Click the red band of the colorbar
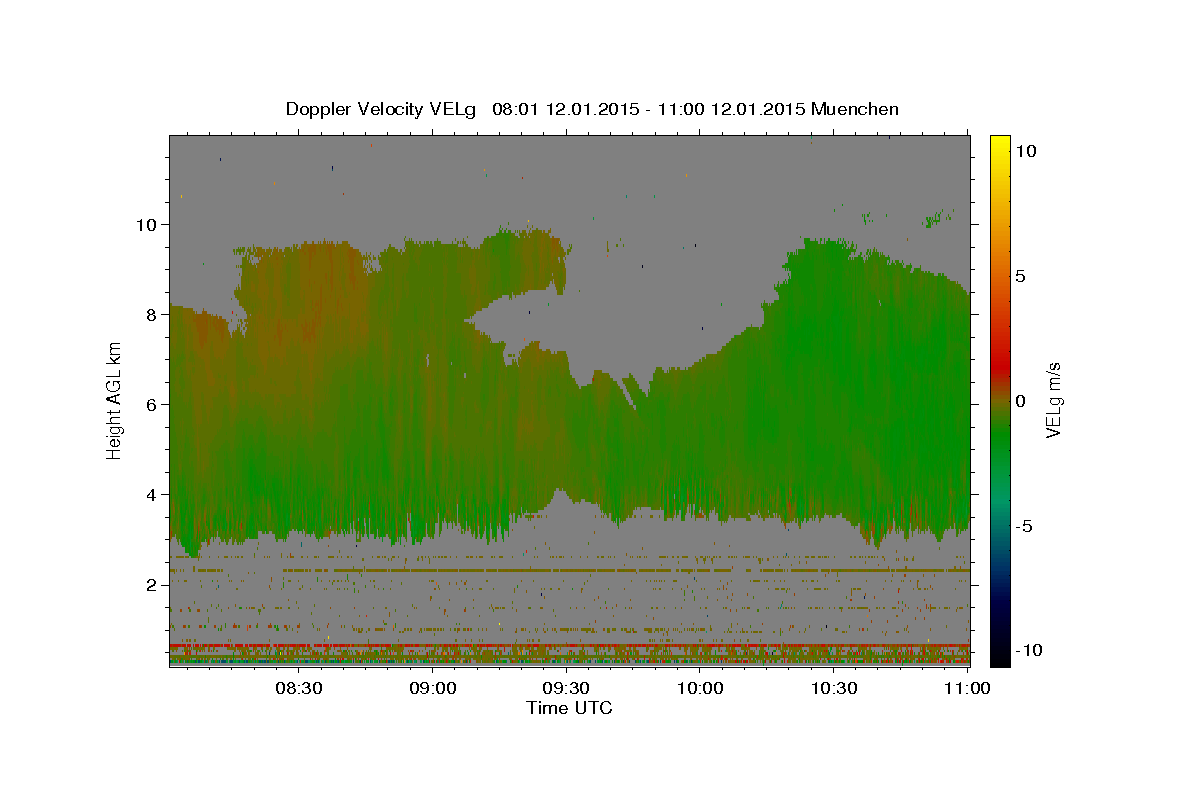The height and width of the screenshot is (800, 1200). pos(999,367)
